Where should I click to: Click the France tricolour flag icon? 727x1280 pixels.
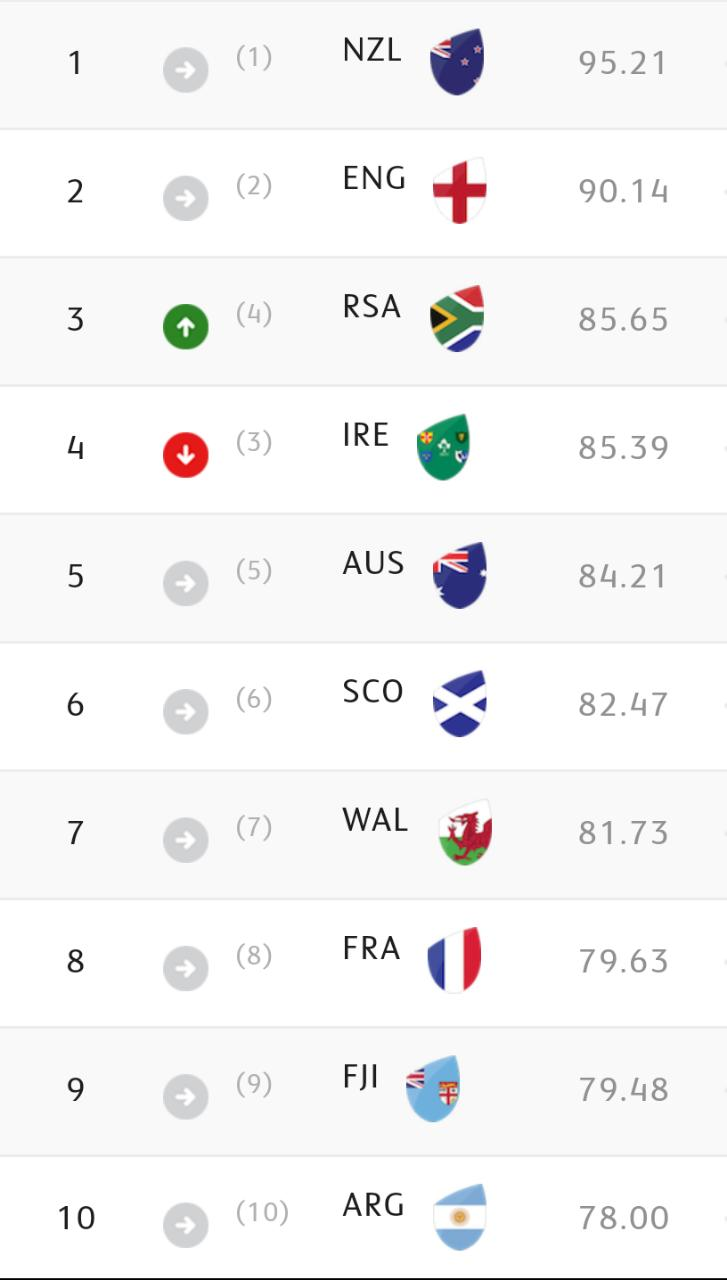(x=454, y=960)
